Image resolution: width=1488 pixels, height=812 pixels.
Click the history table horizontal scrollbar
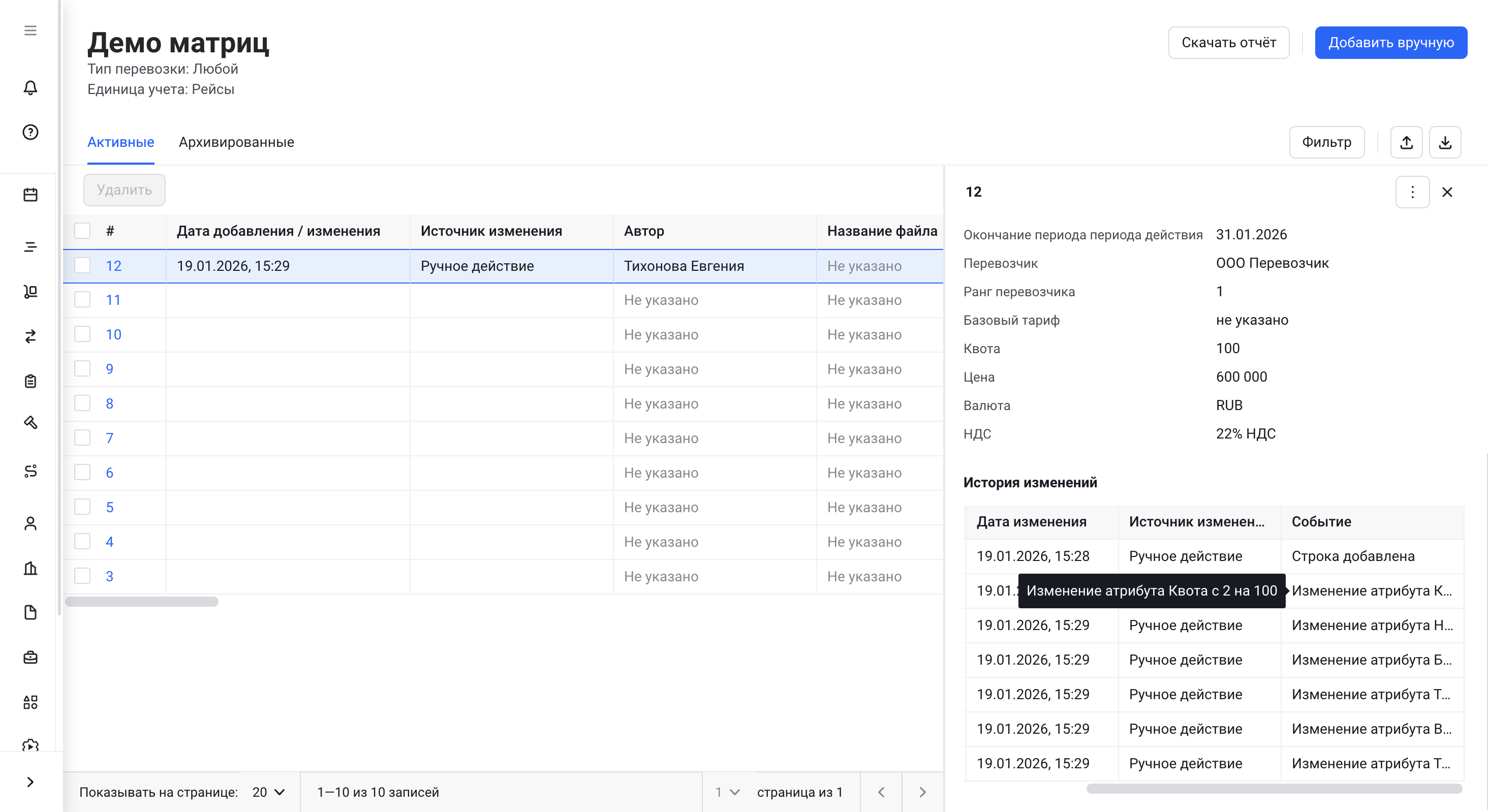1274,788
